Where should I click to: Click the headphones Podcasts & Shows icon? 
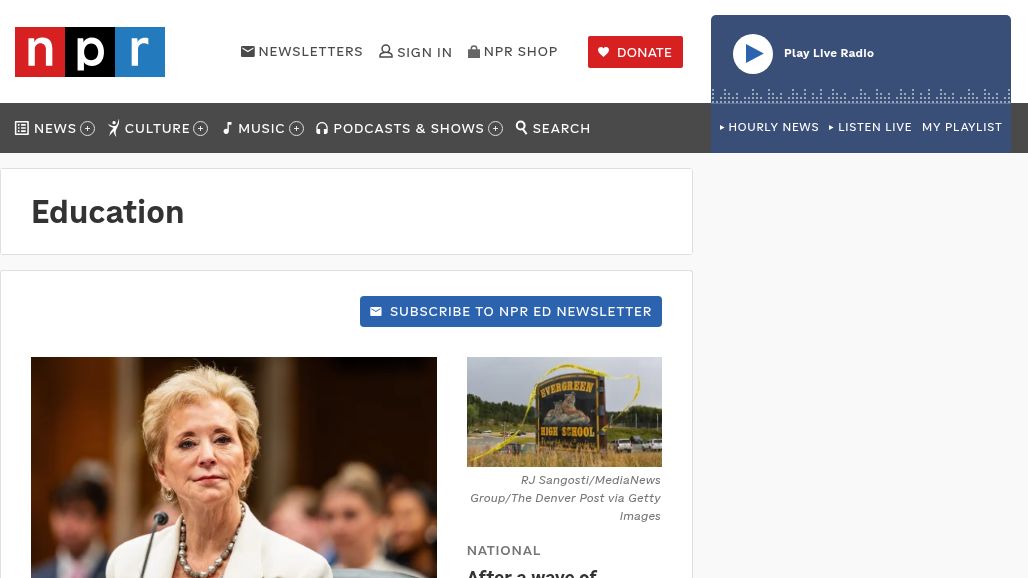(x=322, y=128)
